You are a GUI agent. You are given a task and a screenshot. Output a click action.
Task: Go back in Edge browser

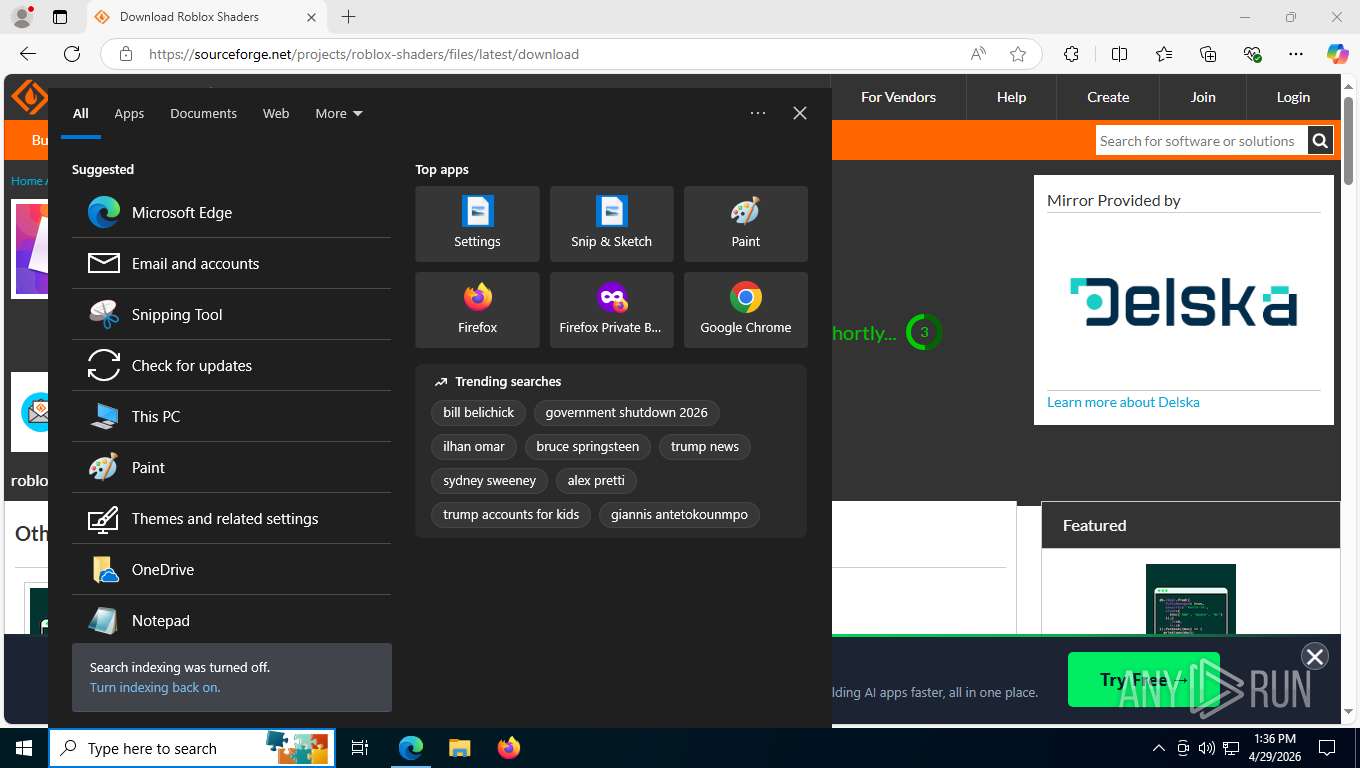coord(28,54)
